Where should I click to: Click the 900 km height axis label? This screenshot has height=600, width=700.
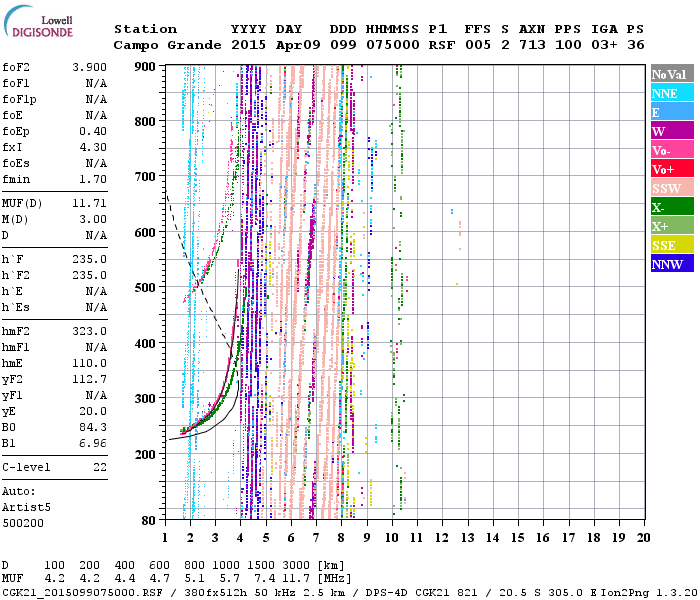(145, 67)
